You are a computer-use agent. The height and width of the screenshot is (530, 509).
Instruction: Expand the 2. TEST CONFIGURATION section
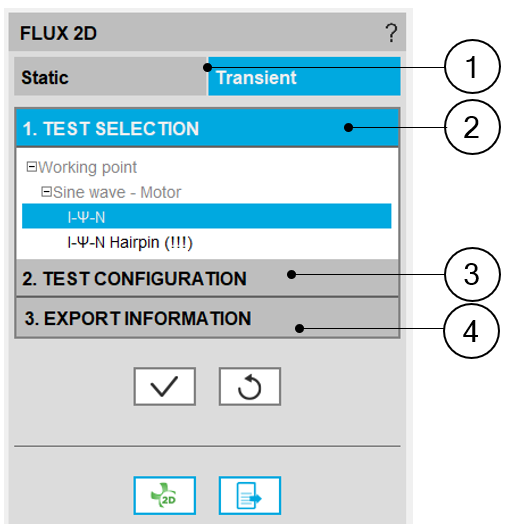pyautogui.click(x=207, y=278)
